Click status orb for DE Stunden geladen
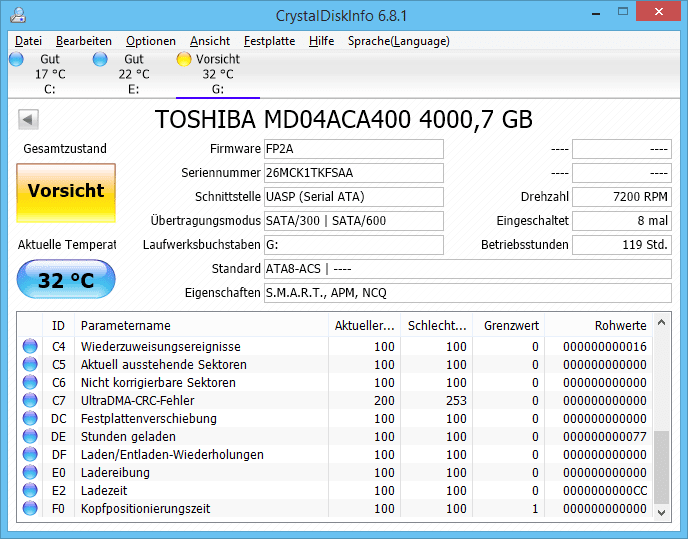 pyautogui.click(x=30, y=436)
